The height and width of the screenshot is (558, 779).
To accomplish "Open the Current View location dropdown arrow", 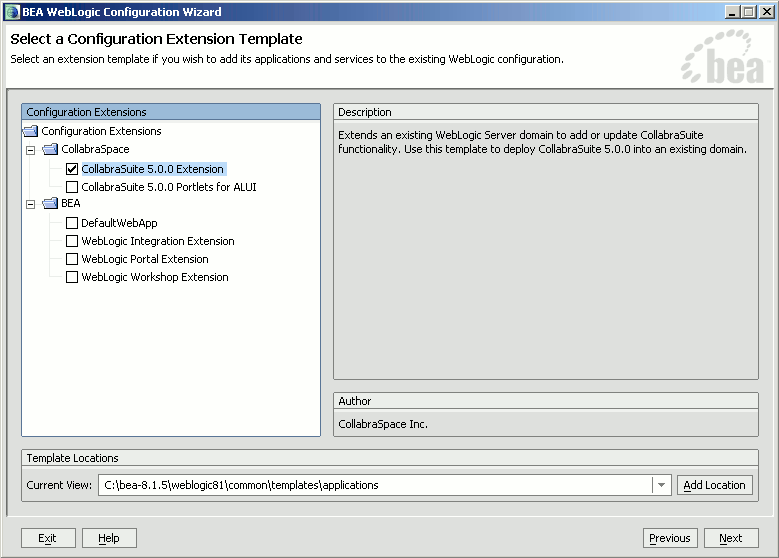I will pos(661,485).
